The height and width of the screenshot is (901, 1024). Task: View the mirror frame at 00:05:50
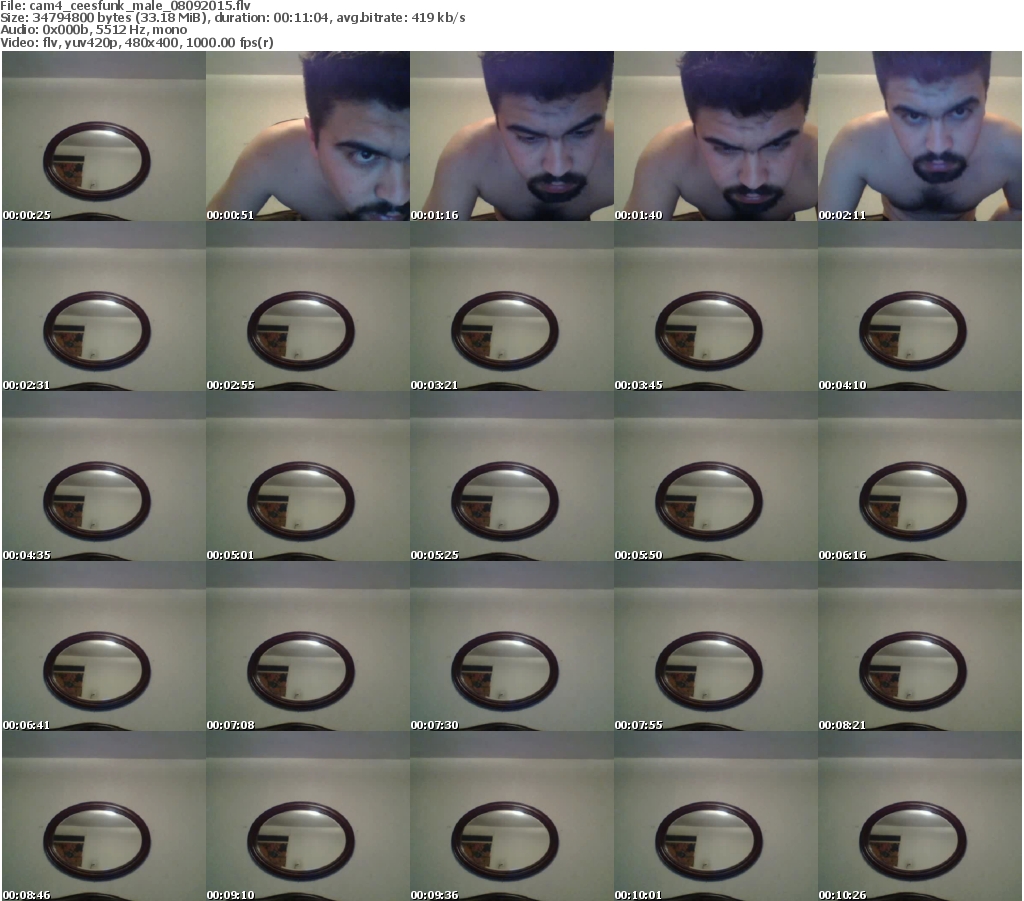pos(716,476)
